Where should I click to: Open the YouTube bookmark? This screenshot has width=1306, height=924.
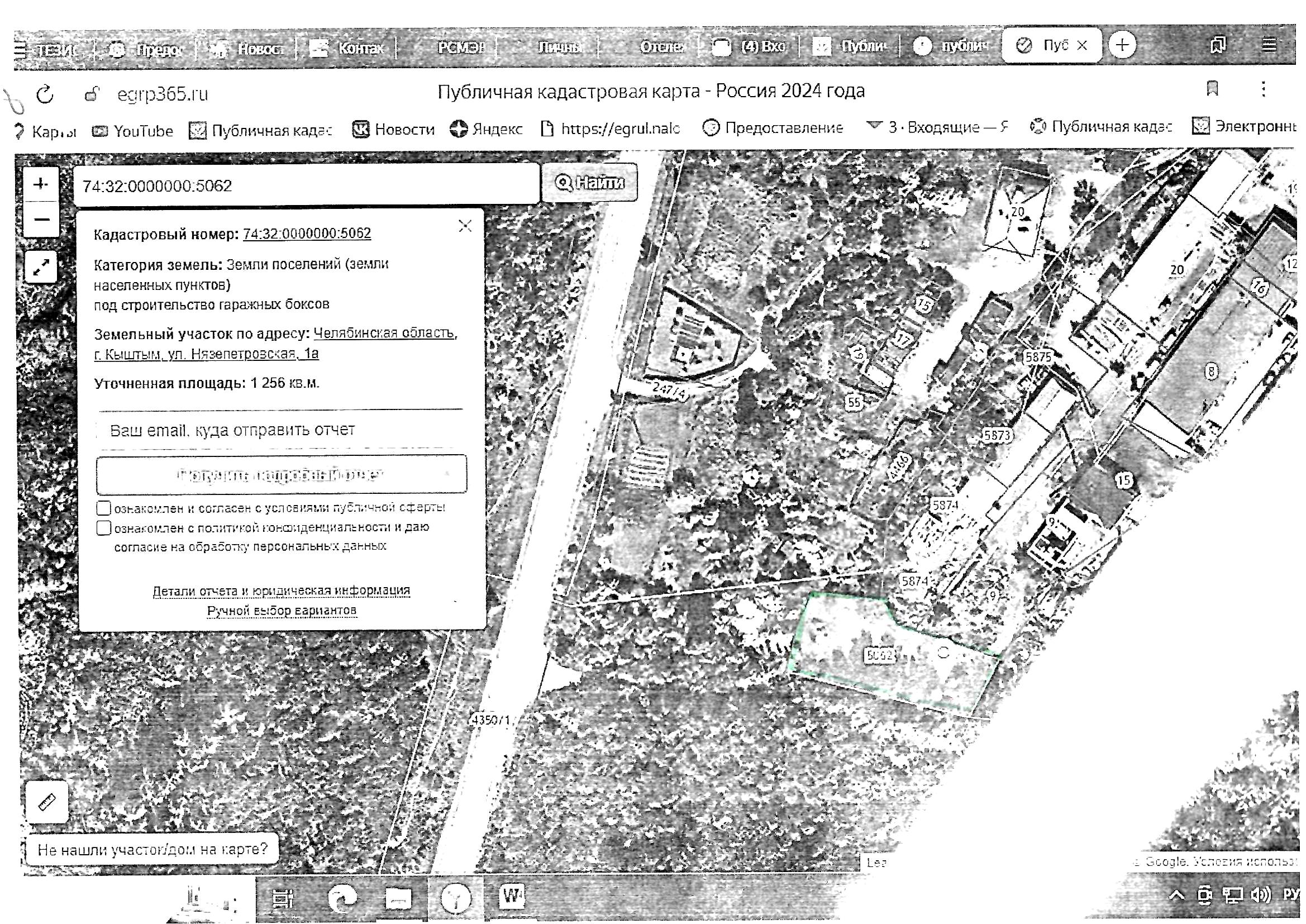click(x=132, y=131)
